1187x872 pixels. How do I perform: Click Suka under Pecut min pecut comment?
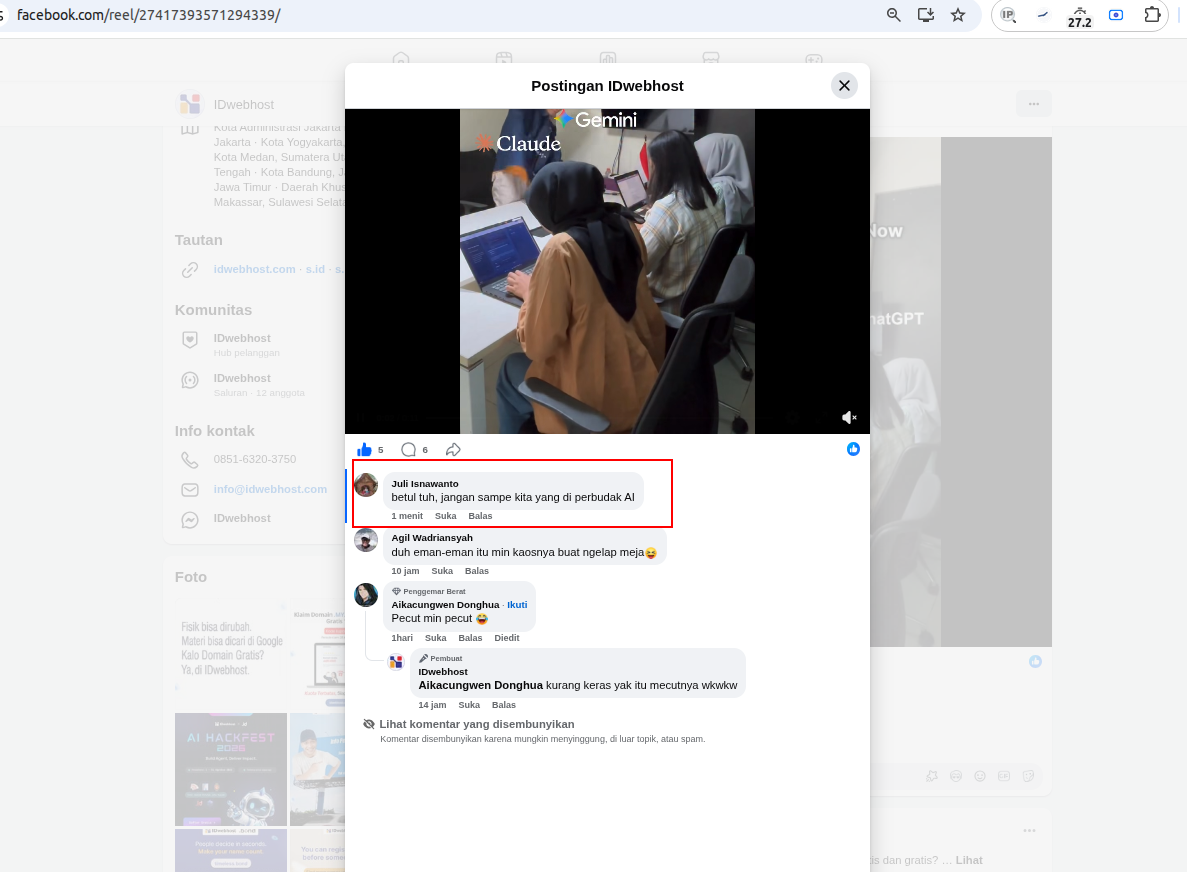pyautogui.click(x=435, y=637)
